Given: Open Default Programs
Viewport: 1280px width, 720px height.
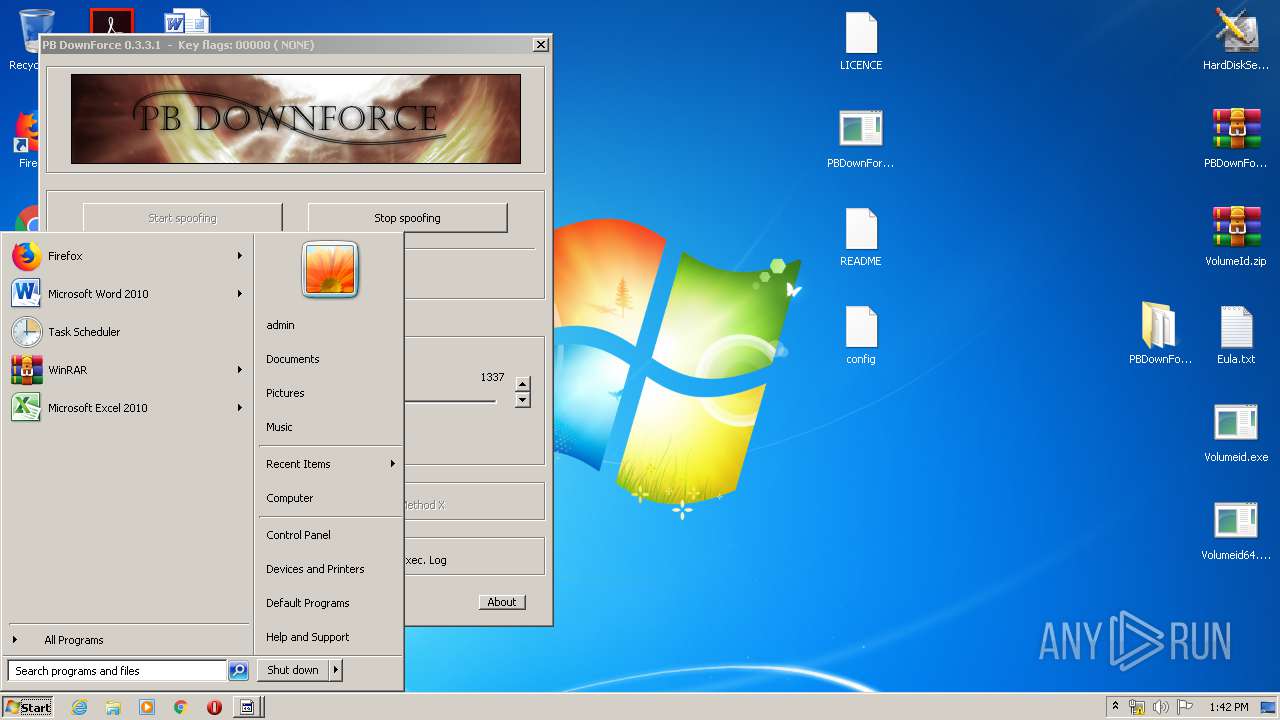Looking at the screenshot, I should click(329, 603).
